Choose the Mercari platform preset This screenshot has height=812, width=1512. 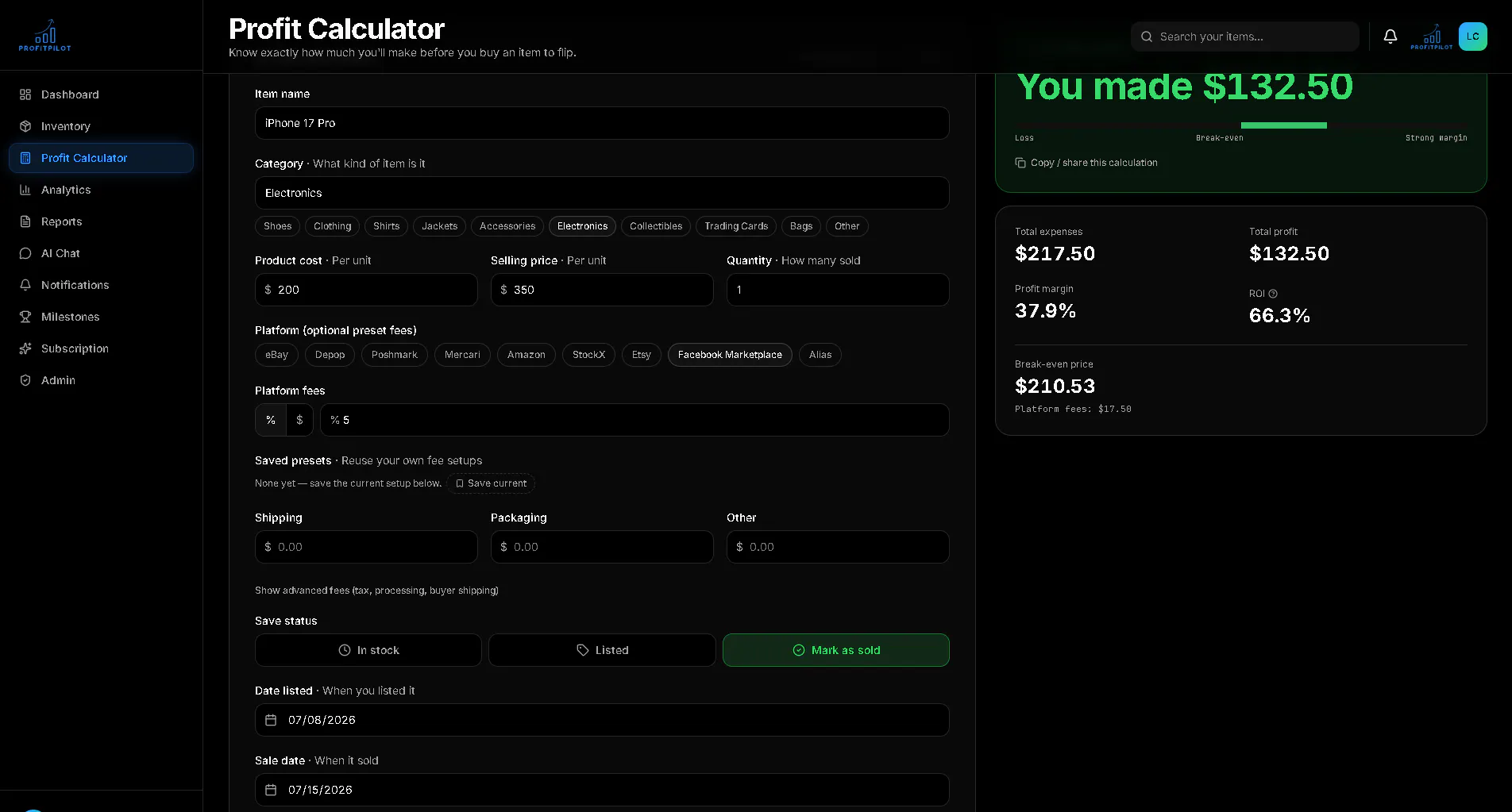[x=462, y=355]
